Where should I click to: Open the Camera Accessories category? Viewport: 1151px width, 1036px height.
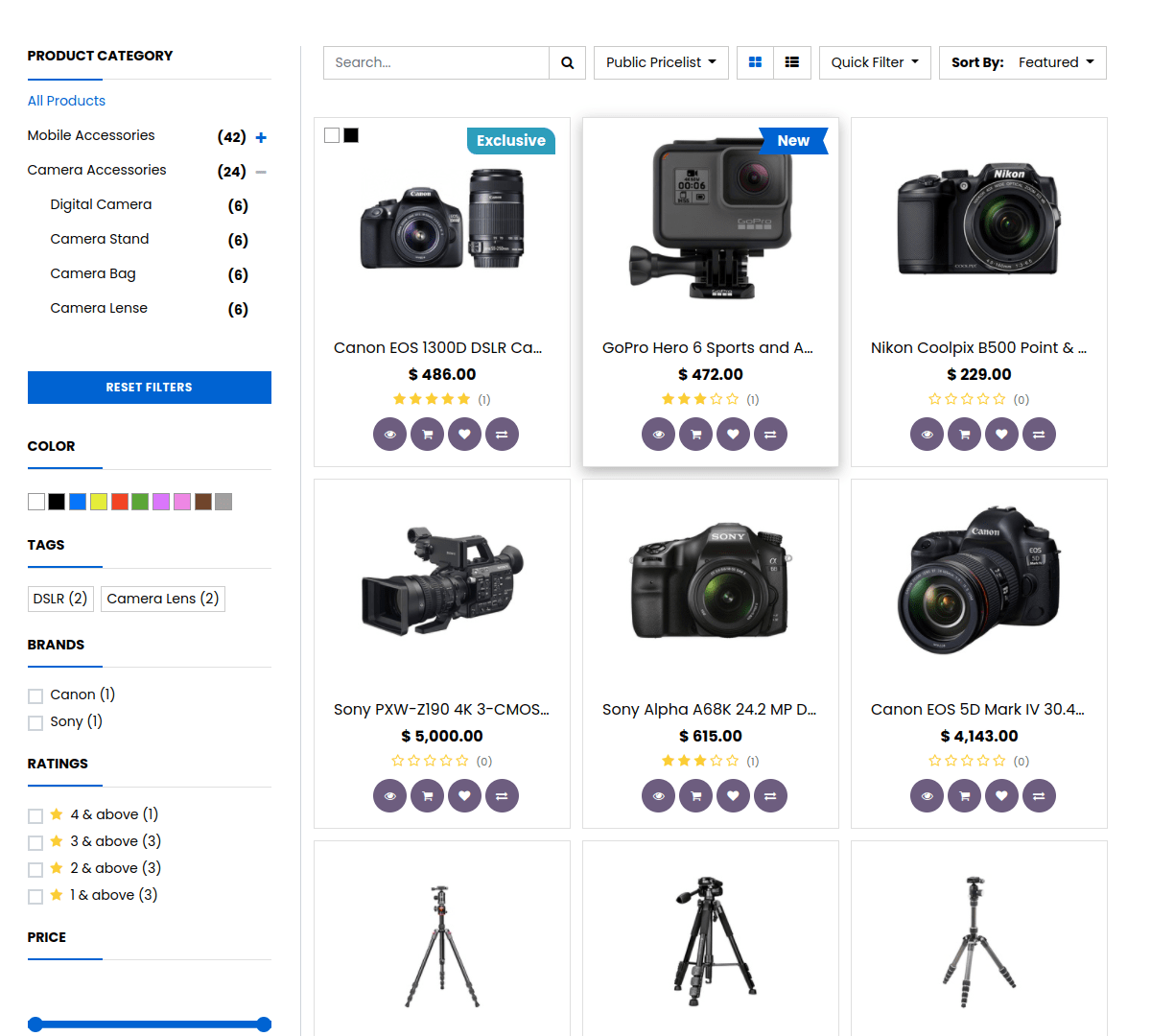tap(97, 170)
